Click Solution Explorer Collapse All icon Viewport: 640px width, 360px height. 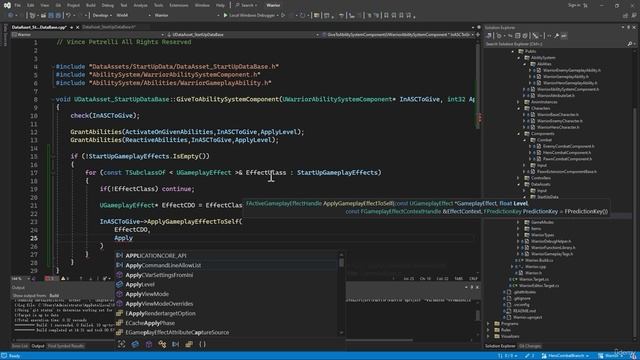pyautogui.click(x=518, y=36)
